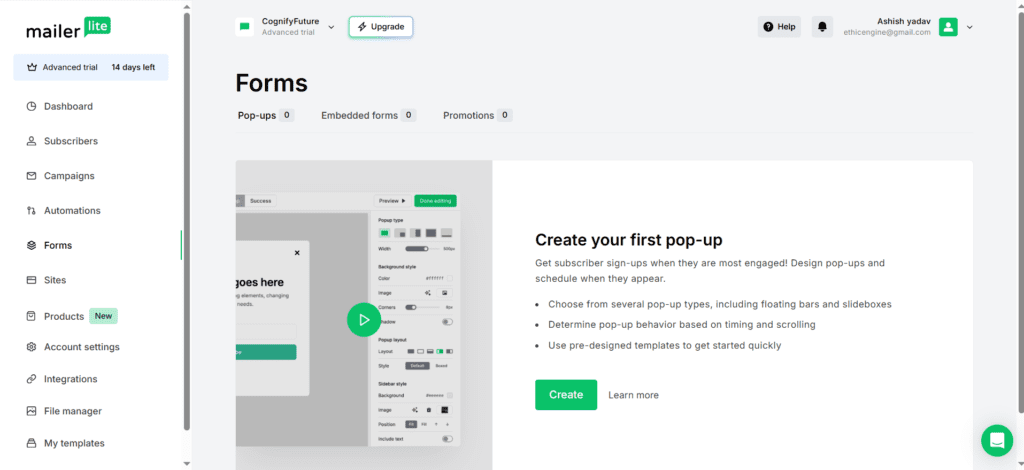1024x470 pixels.
Task: Click the Advanced trial days left banner
Action: tap(91, 67)
